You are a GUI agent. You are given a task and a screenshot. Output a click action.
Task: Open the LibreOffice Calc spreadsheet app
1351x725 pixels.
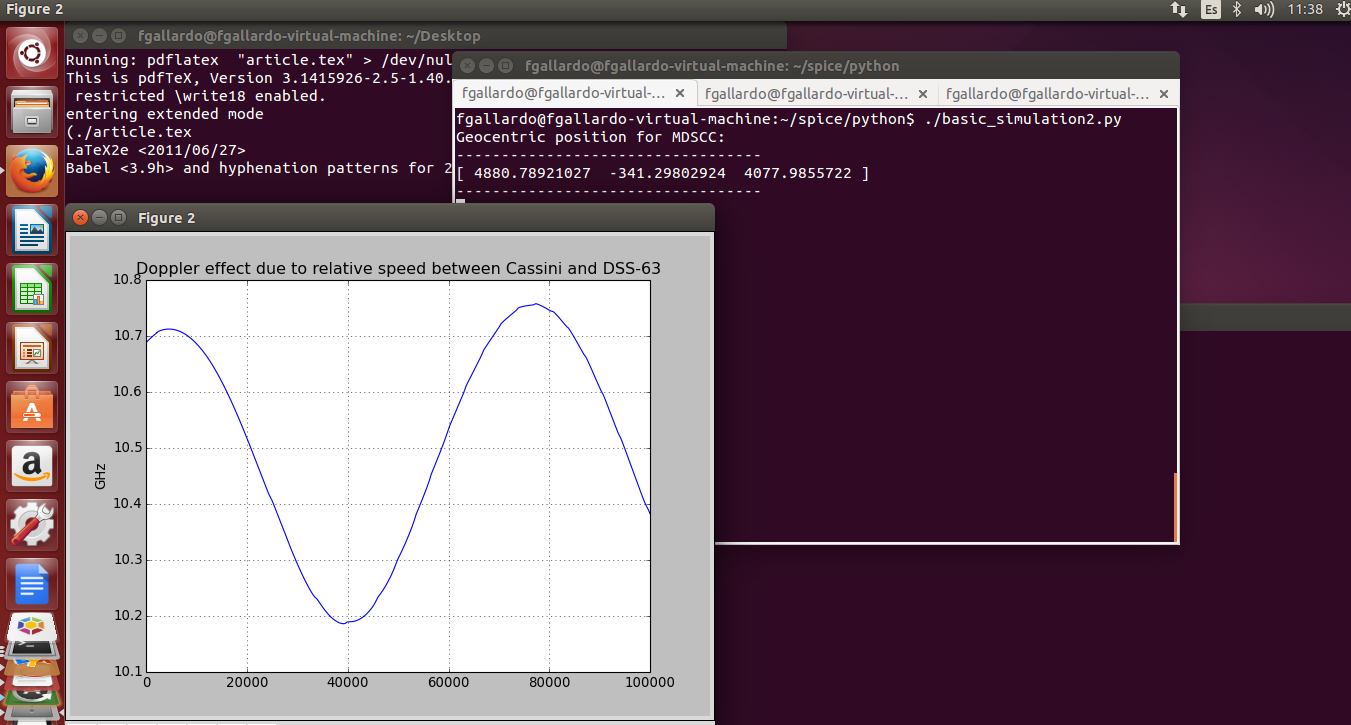(x=30, y=290)
